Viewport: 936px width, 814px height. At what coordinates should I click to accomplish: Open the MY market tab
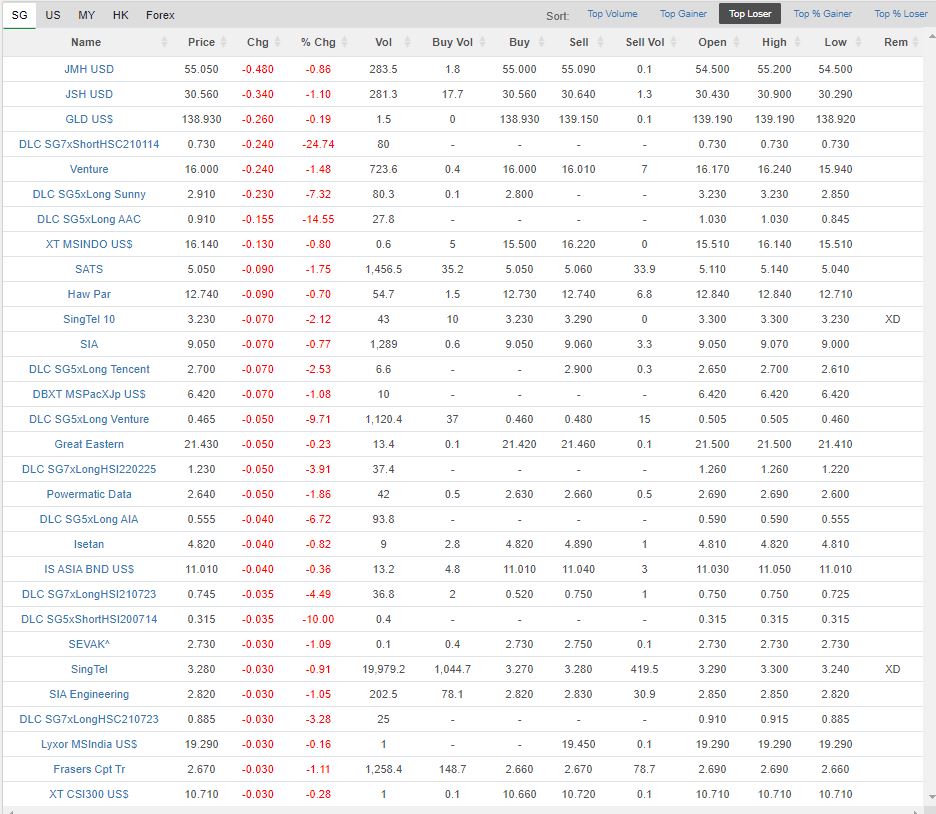[87, 15]
